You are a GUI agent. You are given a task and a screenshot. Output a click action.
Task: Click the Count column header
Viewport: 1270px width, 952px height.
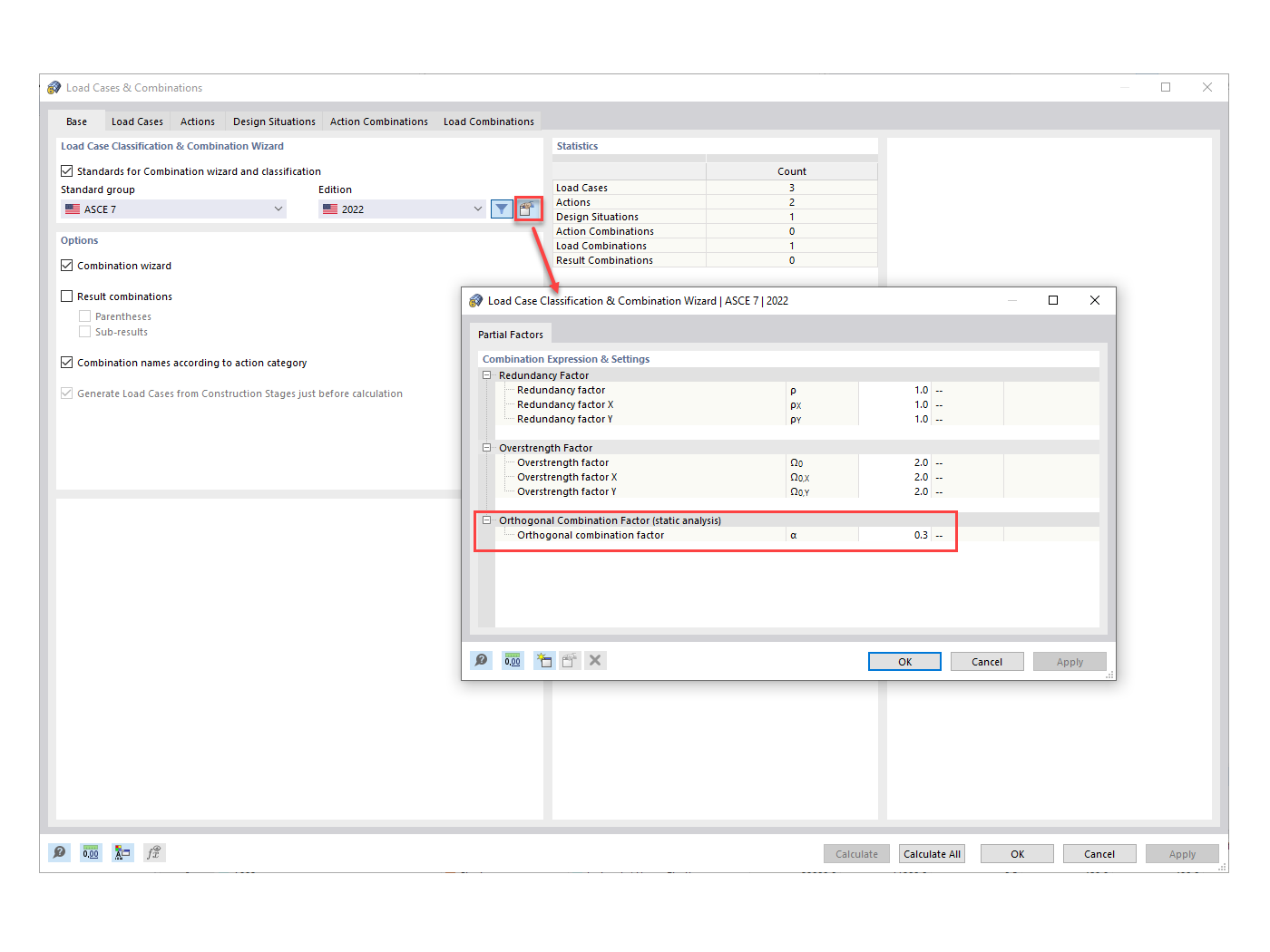click(792, 171)
